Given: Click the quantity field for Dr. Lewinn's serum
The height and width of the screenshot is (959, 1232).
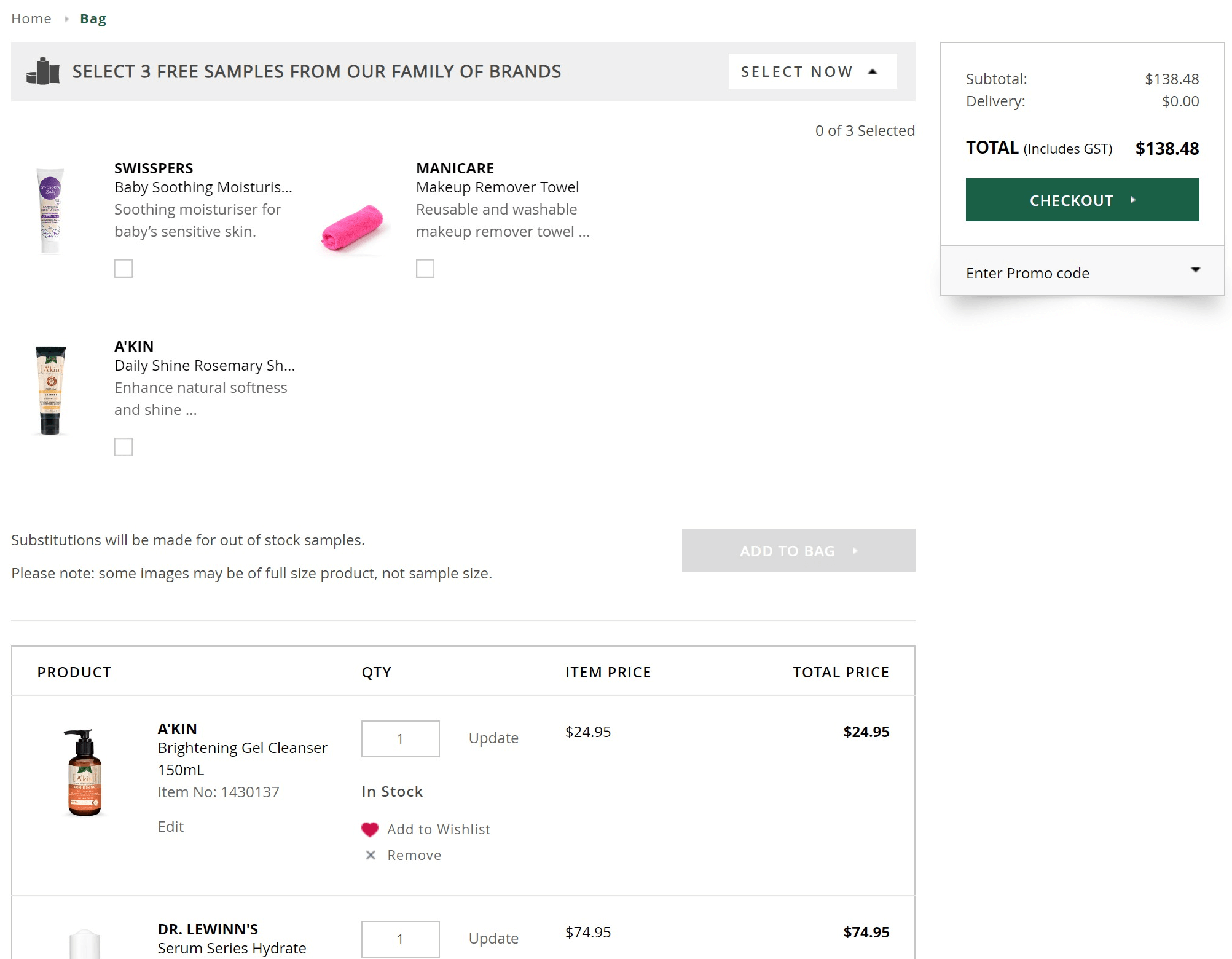Looking at the screenshot, I should coord(400,939).
